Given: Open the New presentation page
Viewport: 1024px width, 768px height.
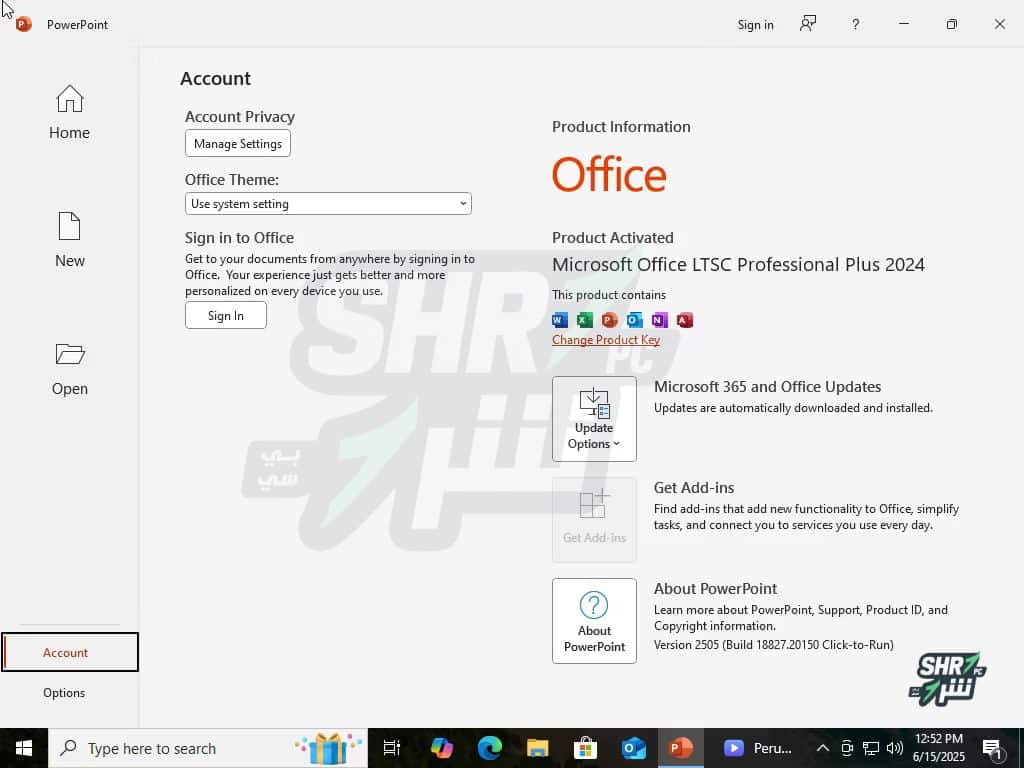Looking at the screenshot, I should click(x=69, y=240).
